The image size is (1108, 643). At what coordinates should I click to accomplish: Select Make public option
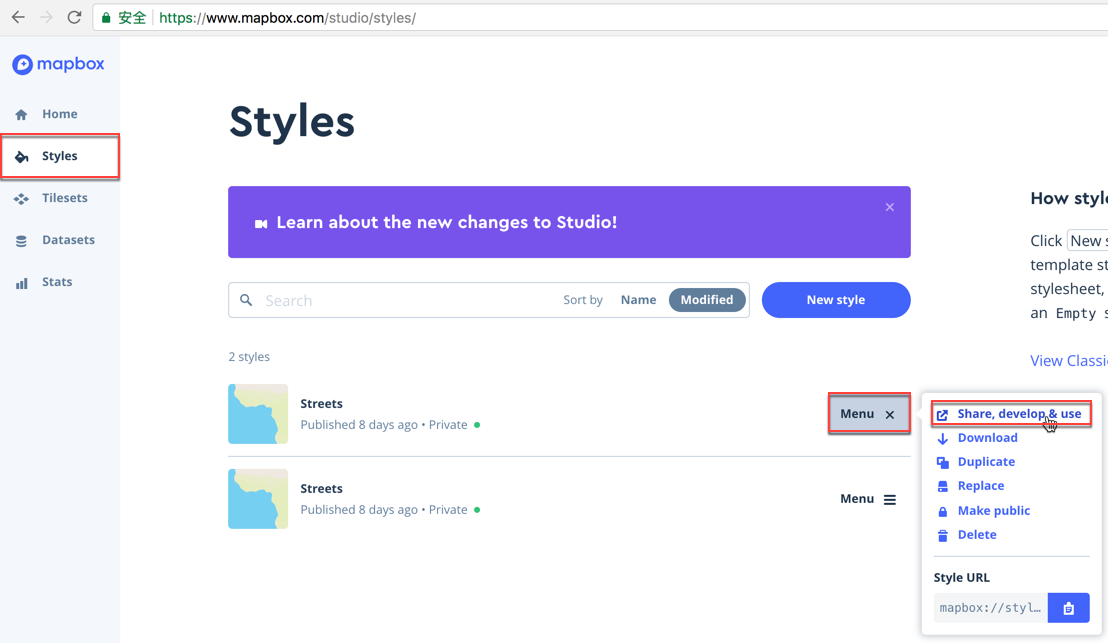click(x=983, y=511)
